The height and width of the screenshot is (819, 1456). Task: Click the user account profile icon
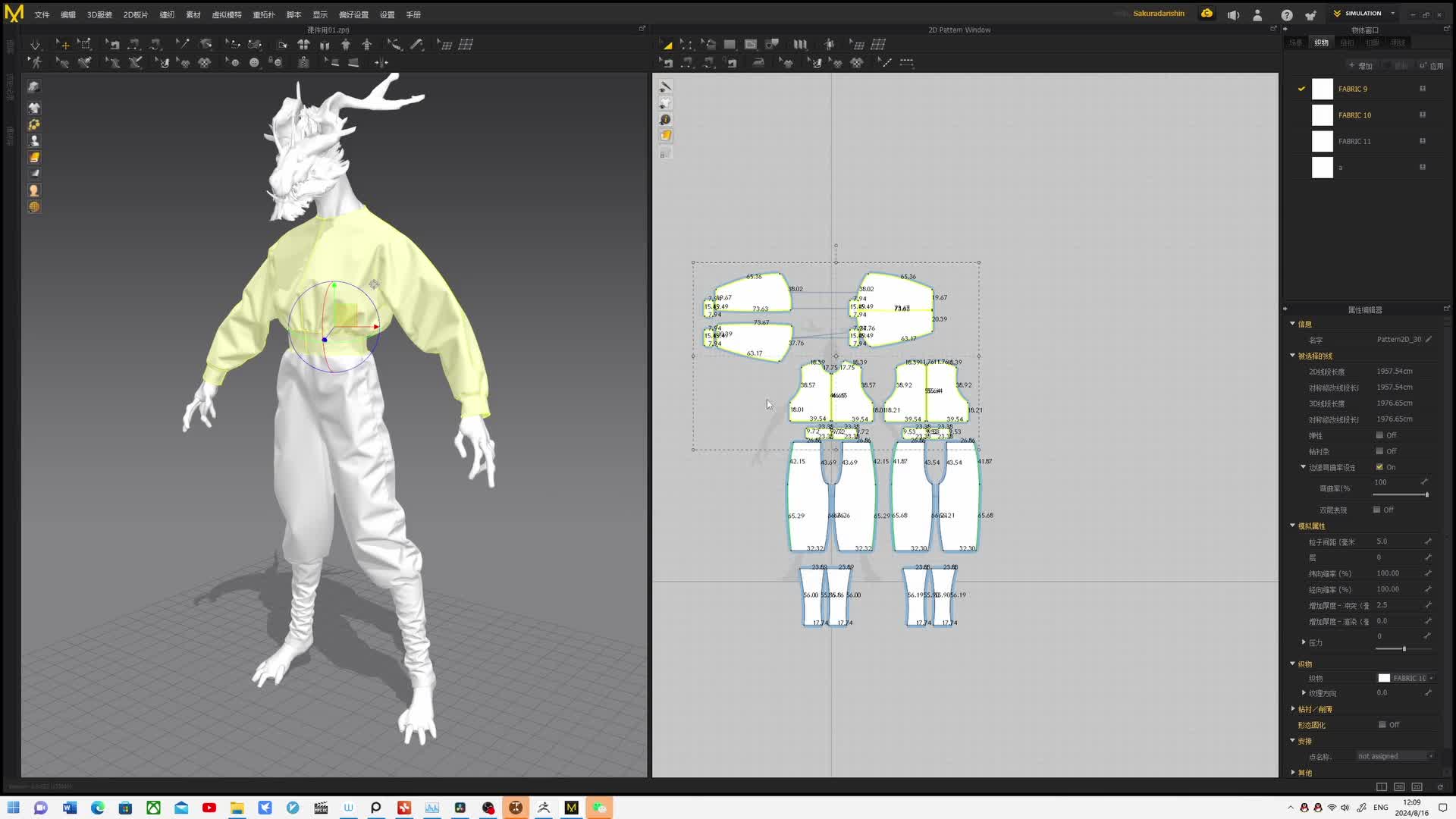1257,14
